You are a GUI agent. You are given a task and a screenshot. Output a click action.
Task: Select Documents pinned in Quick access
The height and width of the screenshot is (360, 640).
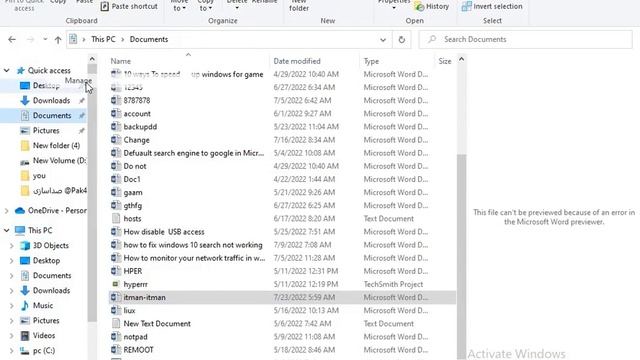pos(51,116)
